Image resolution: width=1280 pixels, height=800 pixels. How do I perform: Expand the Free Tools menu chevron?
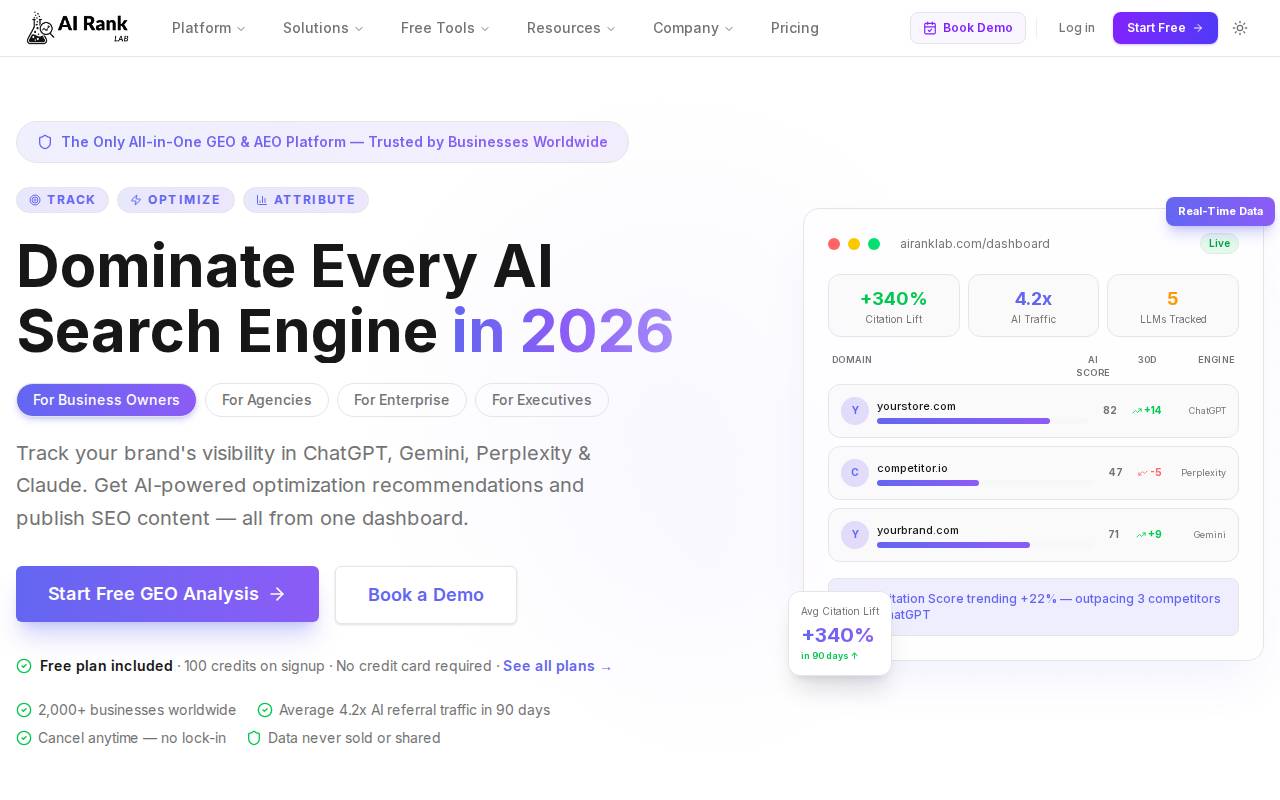(485, 29)
